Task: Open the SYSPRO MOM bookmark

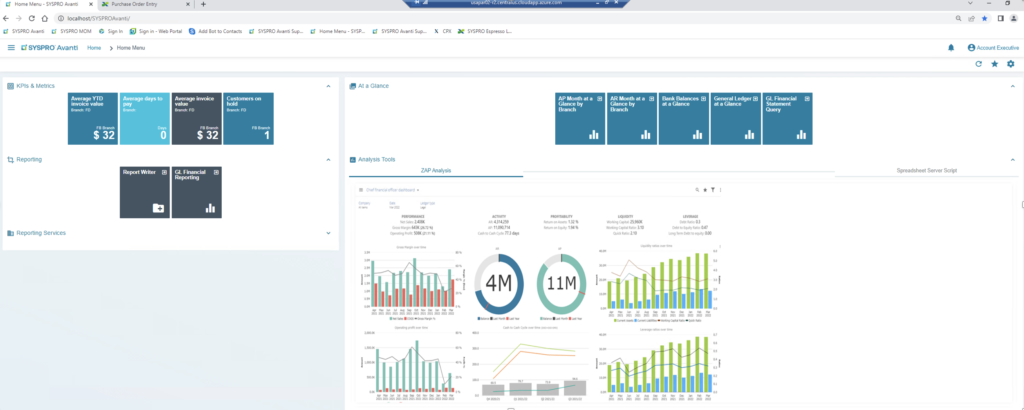Action: point(71,31)
